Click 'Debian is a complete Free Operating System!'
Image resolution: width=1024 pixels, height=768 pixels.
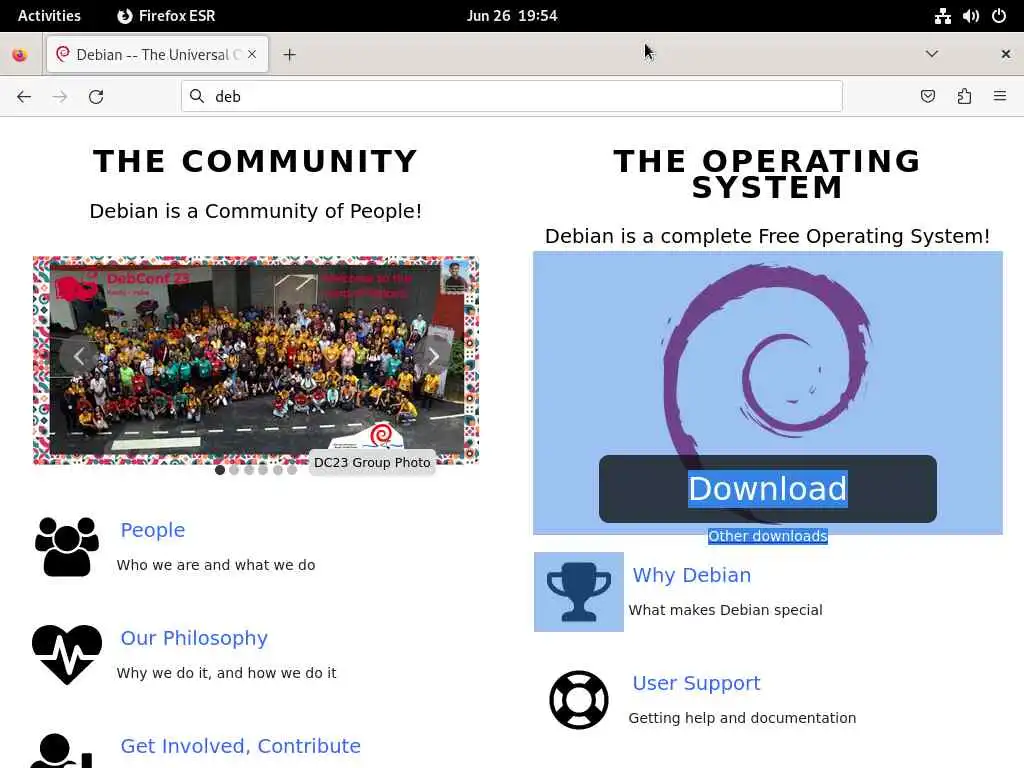pos(767,236)
